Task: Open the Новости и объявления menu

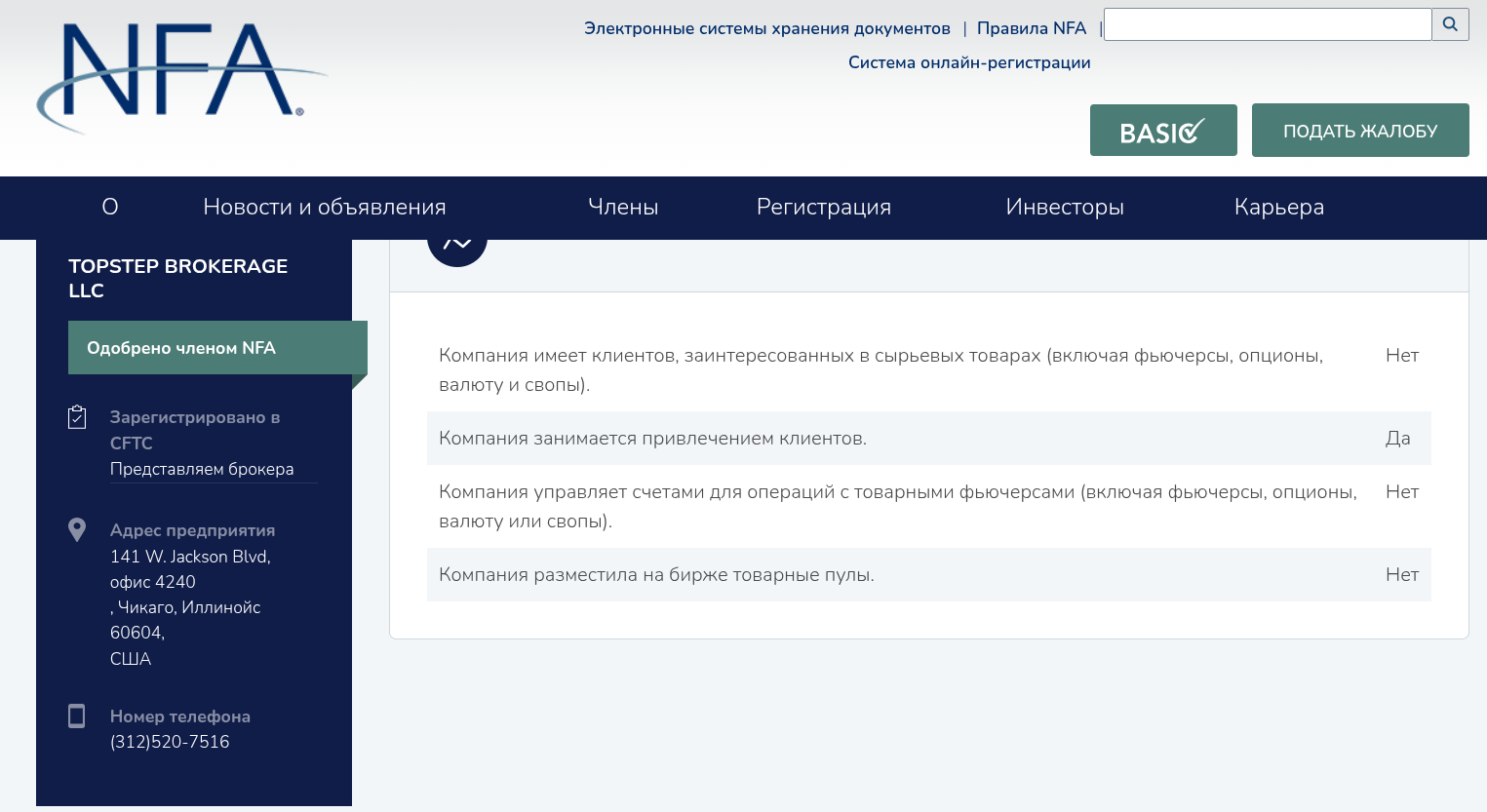Action: pyautogui.click(x=324, y=207)
